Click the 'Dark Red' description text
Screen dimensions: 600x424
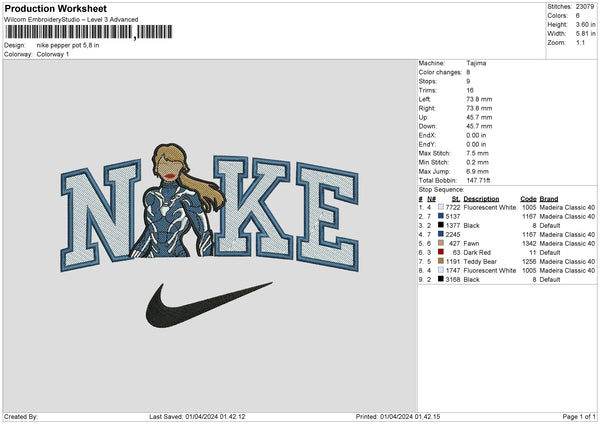pos(477,253)
